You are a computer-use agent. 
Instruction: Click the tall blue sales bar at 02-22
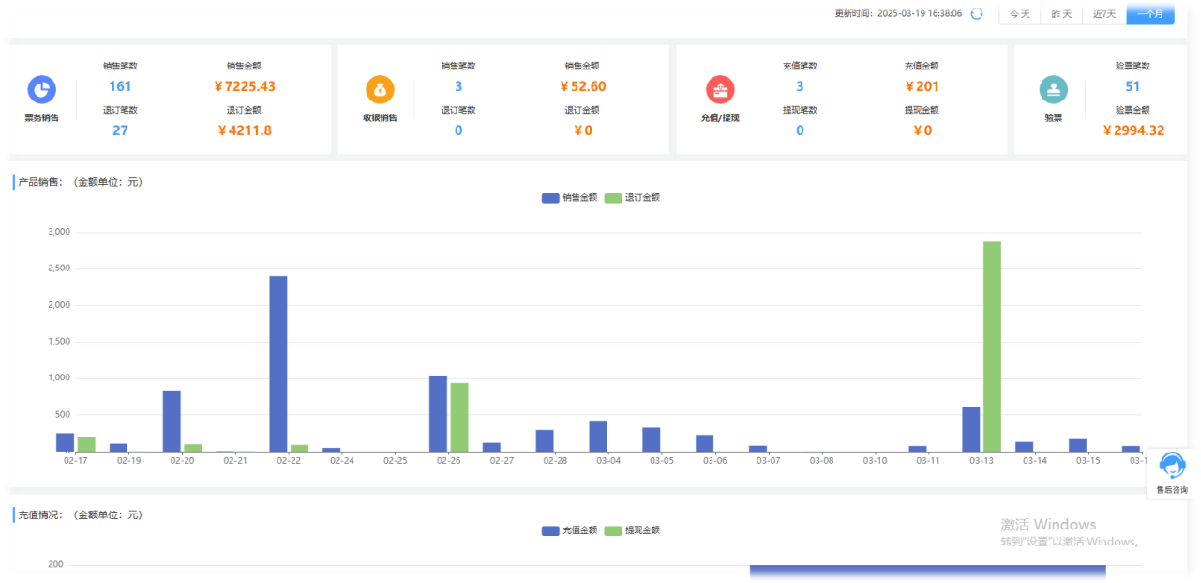278,363
